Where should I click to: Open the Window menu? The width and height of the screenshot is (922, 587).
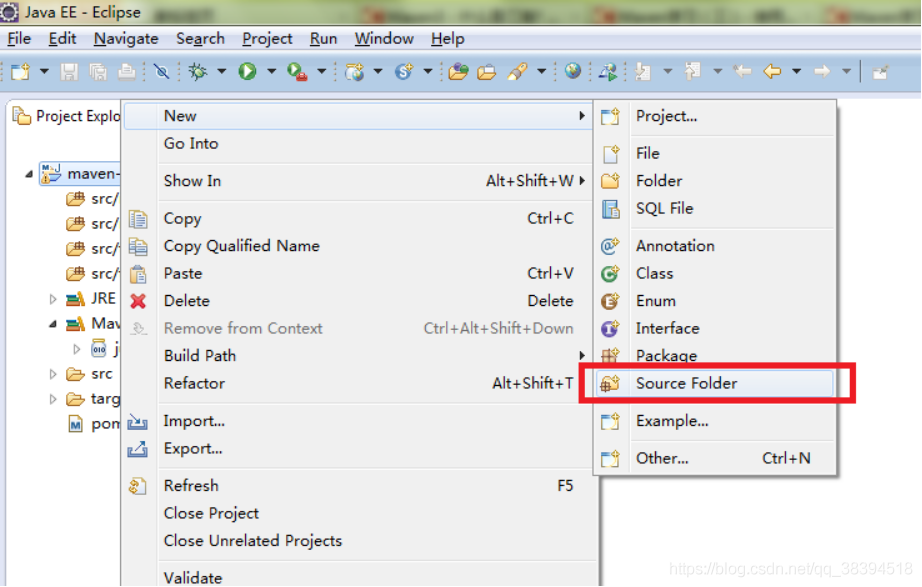[x=384, y=38]
